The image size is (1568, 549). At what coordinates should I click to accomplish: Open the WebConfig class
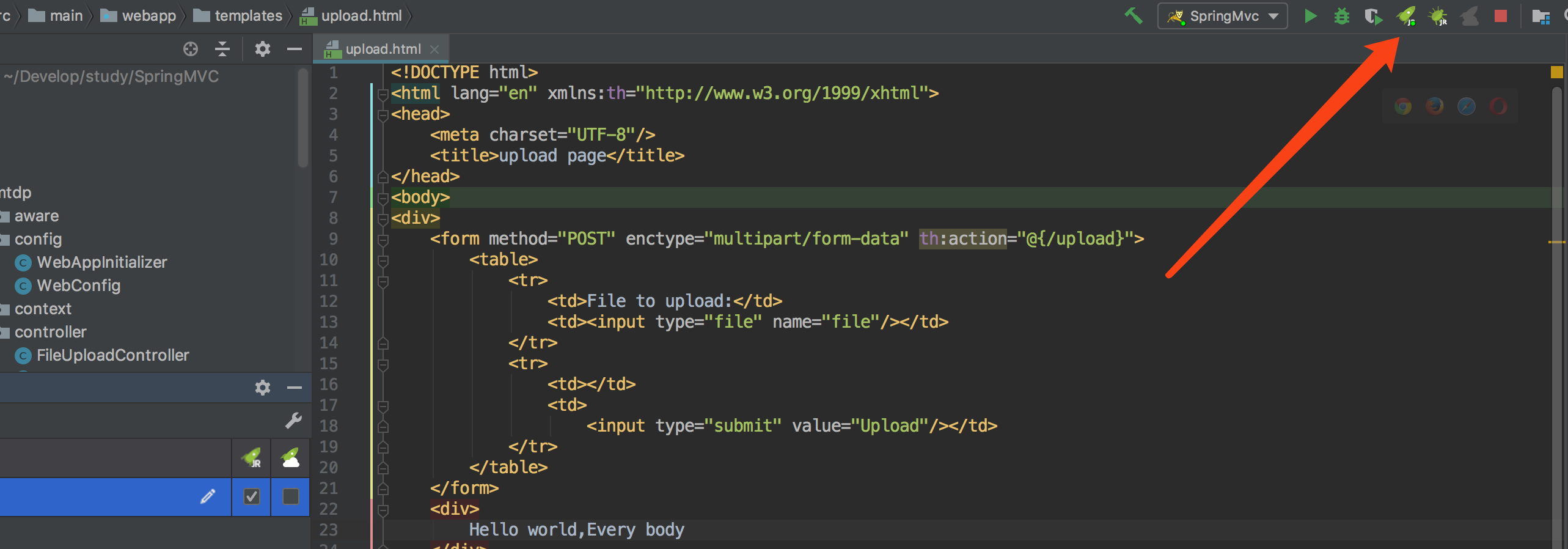tap(78, 286)
